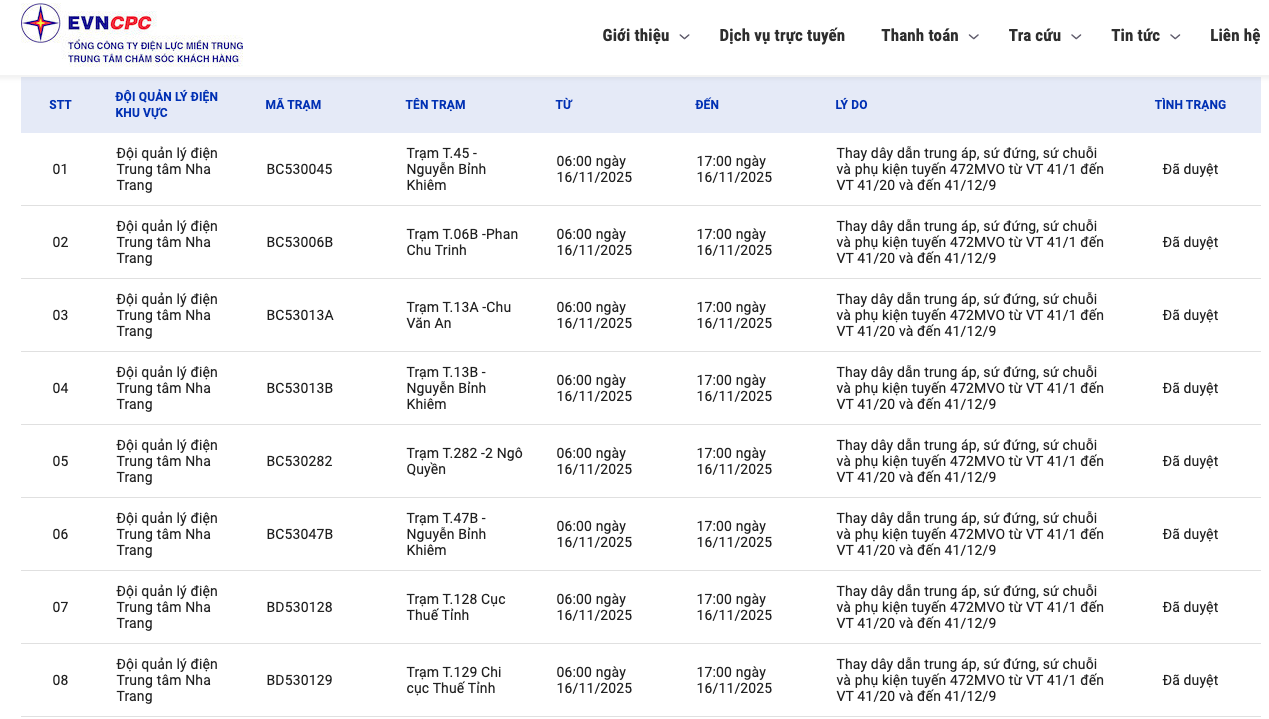Viewport: 1269px width, 719px height.
Task: Click the MÃ TRẠM column header
Action: (x=293, y=105)
